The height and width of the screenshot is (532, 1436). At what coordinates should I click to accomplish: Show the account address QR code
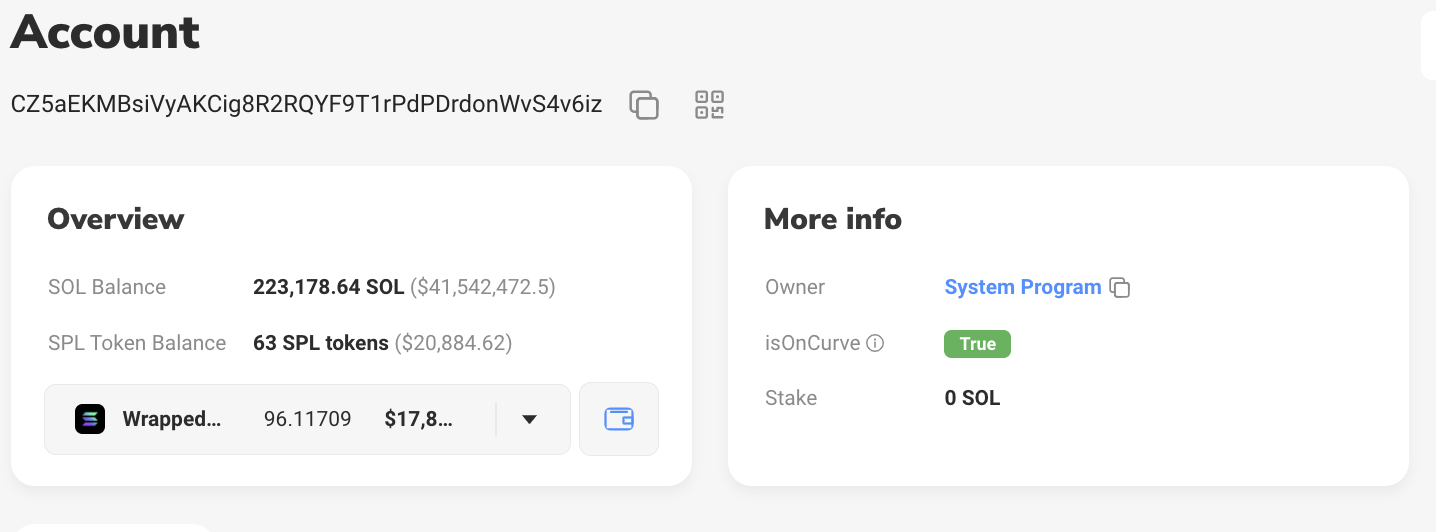click(709, 105)
